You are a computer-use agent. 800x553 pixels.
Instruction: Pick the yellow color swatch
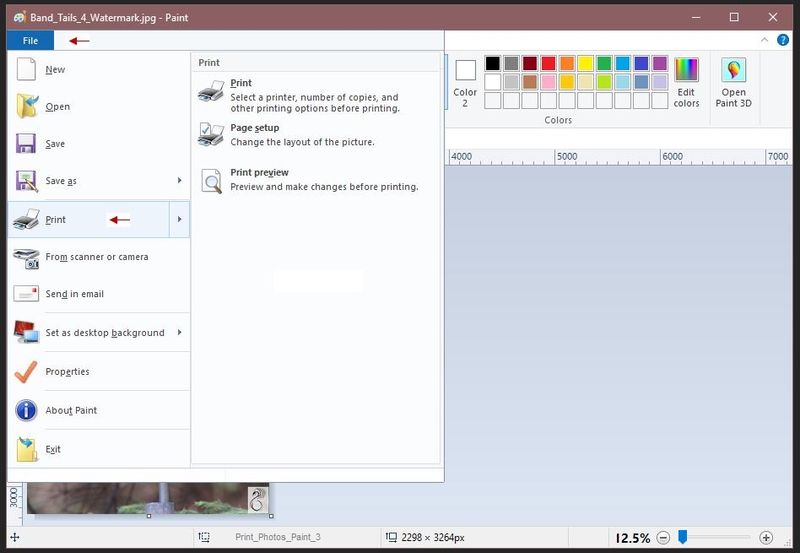(x=586, y=63)
